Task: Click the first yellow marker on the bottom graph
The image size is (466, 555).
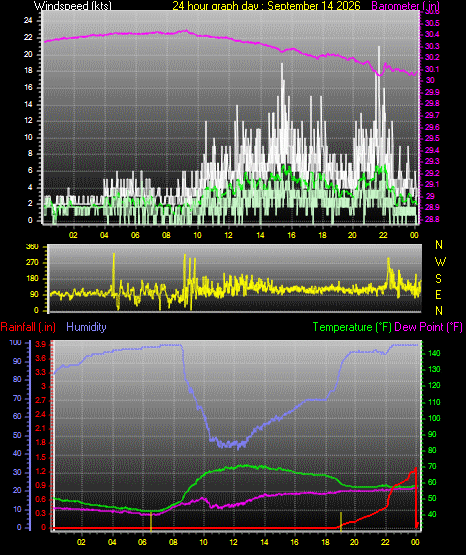Action: (x=151, y=521)
